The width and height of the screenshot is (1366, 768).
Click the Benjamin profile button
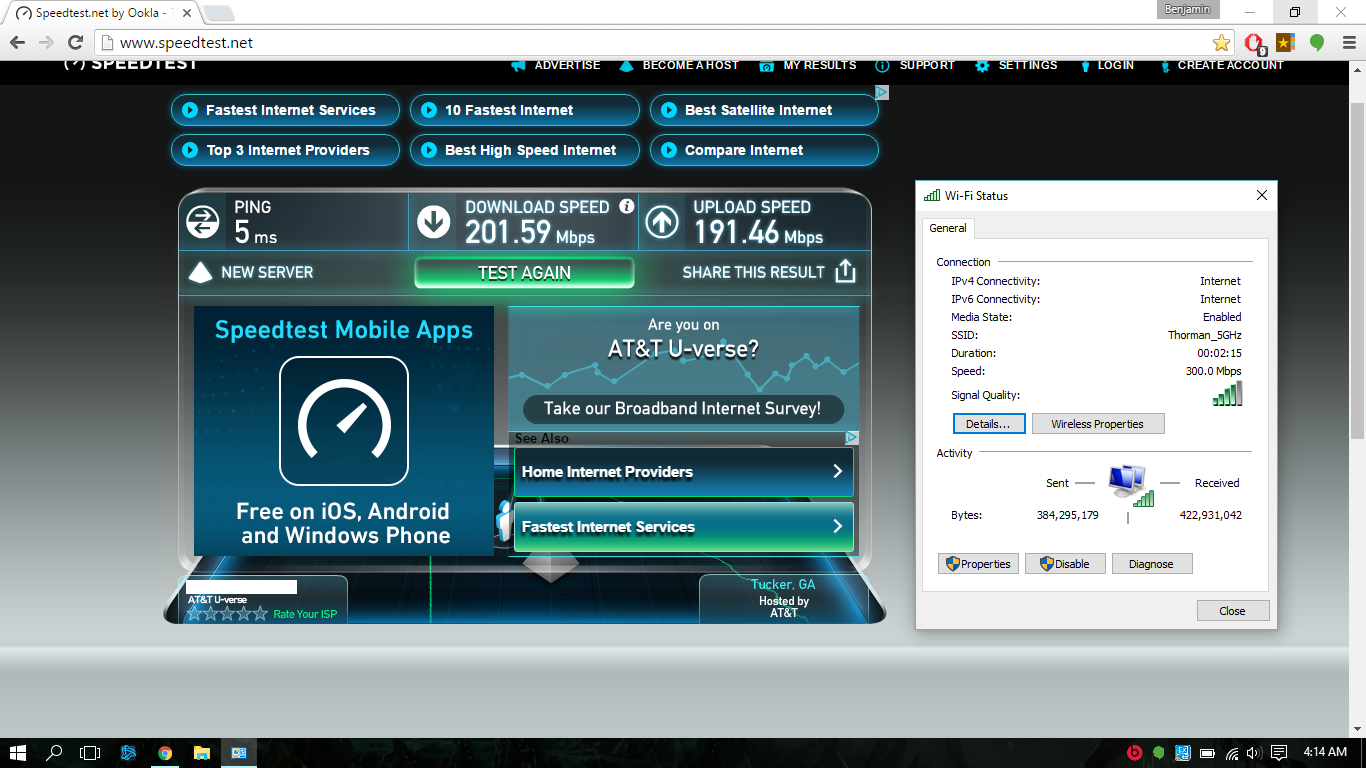(x=1188, y=10)
